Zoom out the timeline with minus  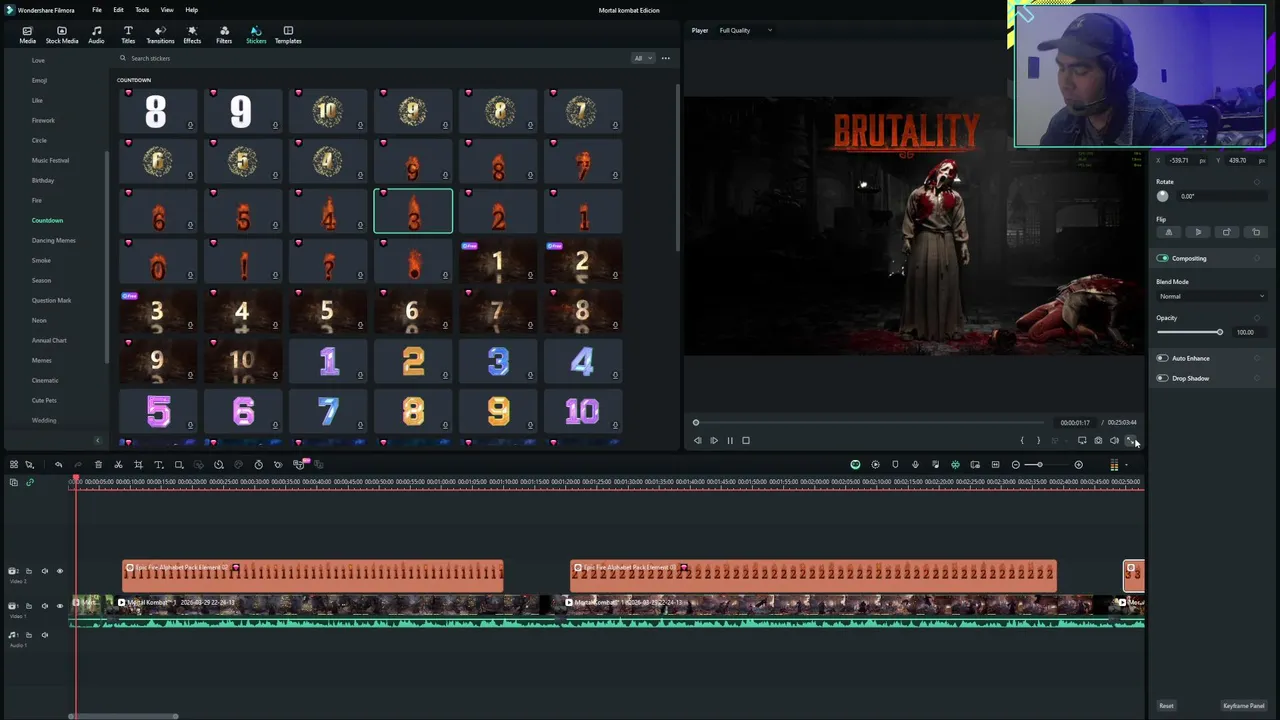[1016, 464]
